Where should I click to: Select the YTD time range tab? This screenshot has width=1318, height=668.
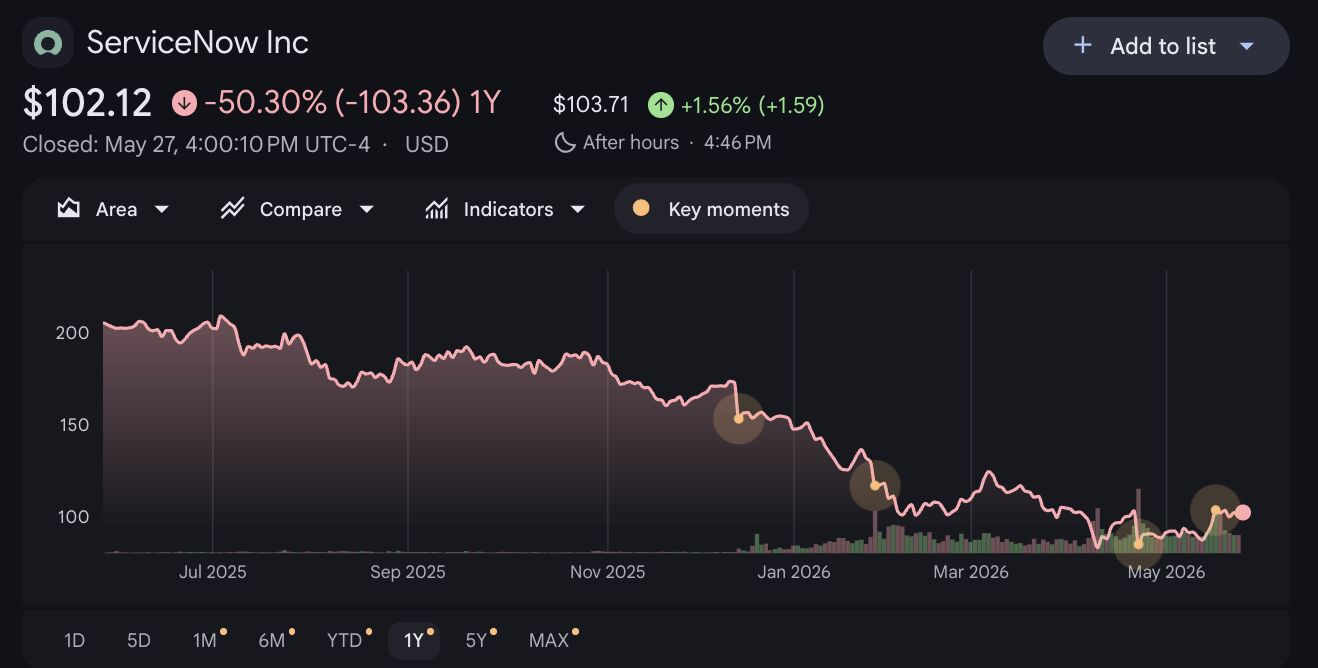(347, 640)
